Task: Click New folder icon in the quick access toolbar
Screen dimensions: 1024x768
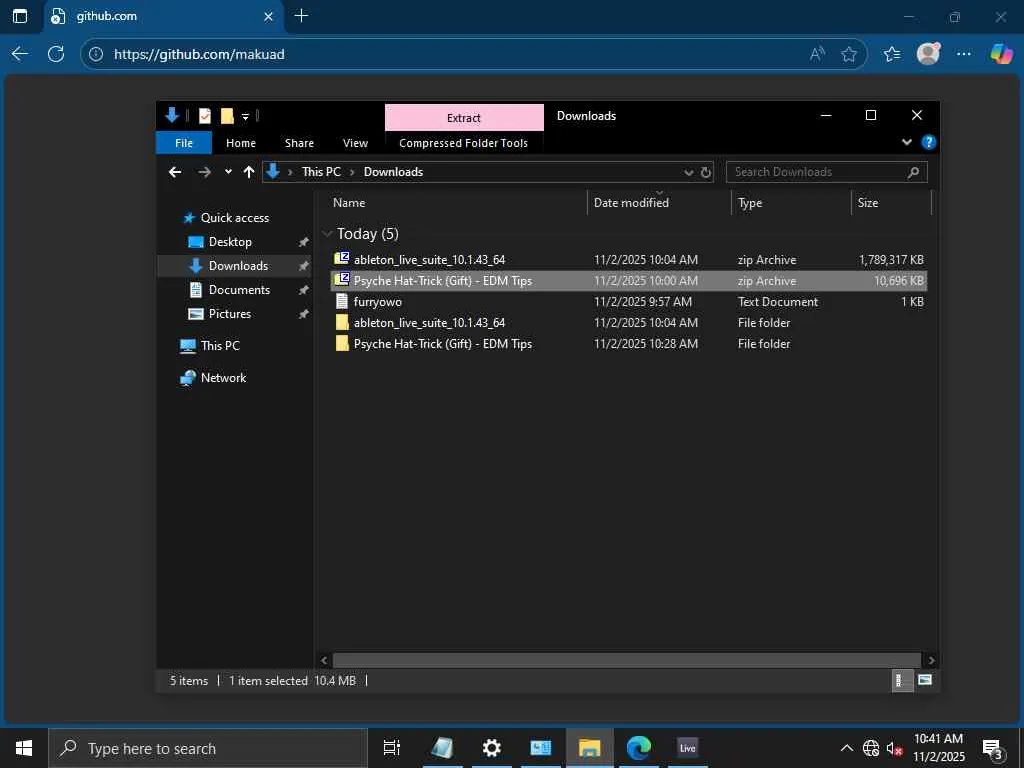Action: pos(227,116)
